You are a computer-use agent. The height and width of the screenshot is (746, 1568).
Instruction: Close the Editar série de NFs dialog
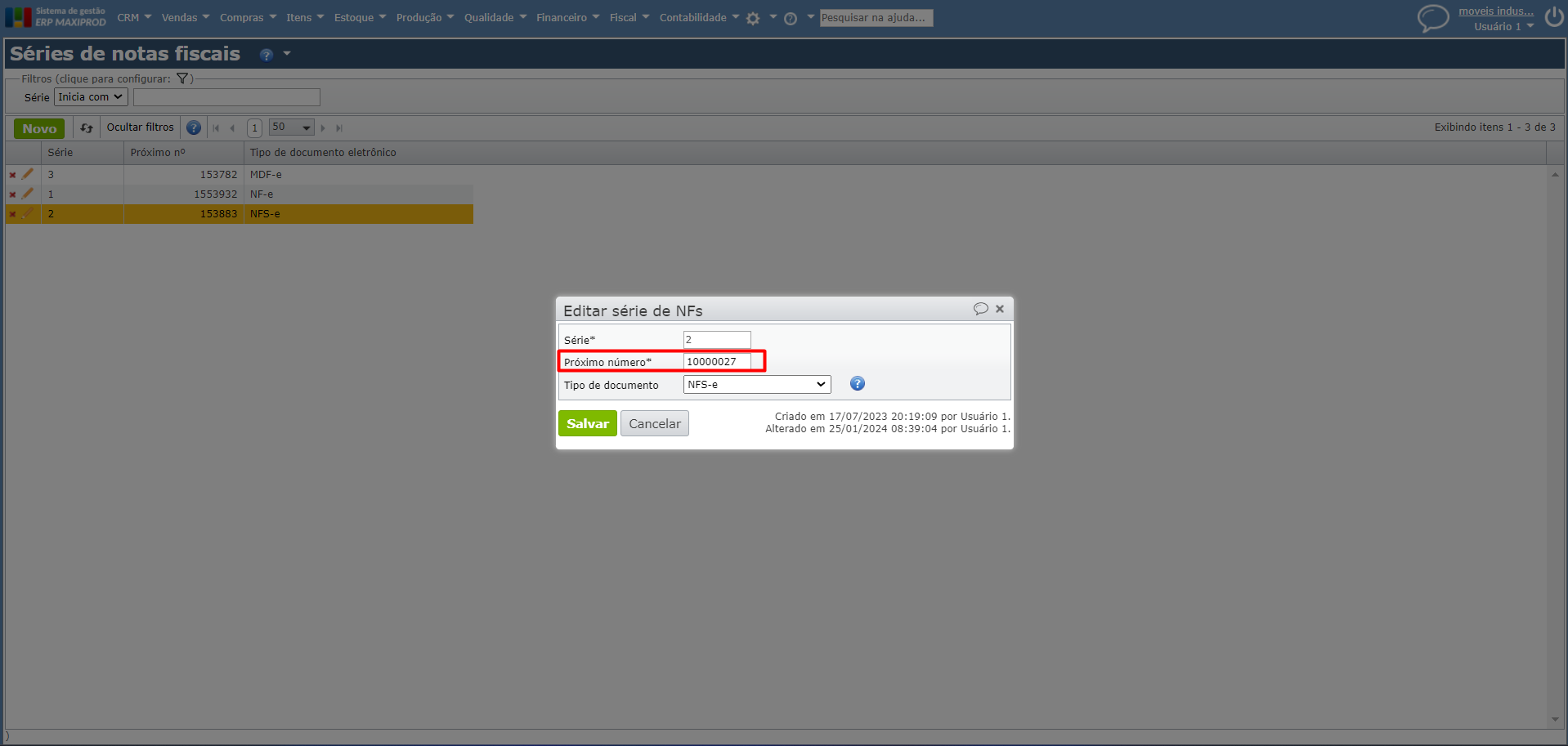pyautogui.click(x=1000, y=309)
